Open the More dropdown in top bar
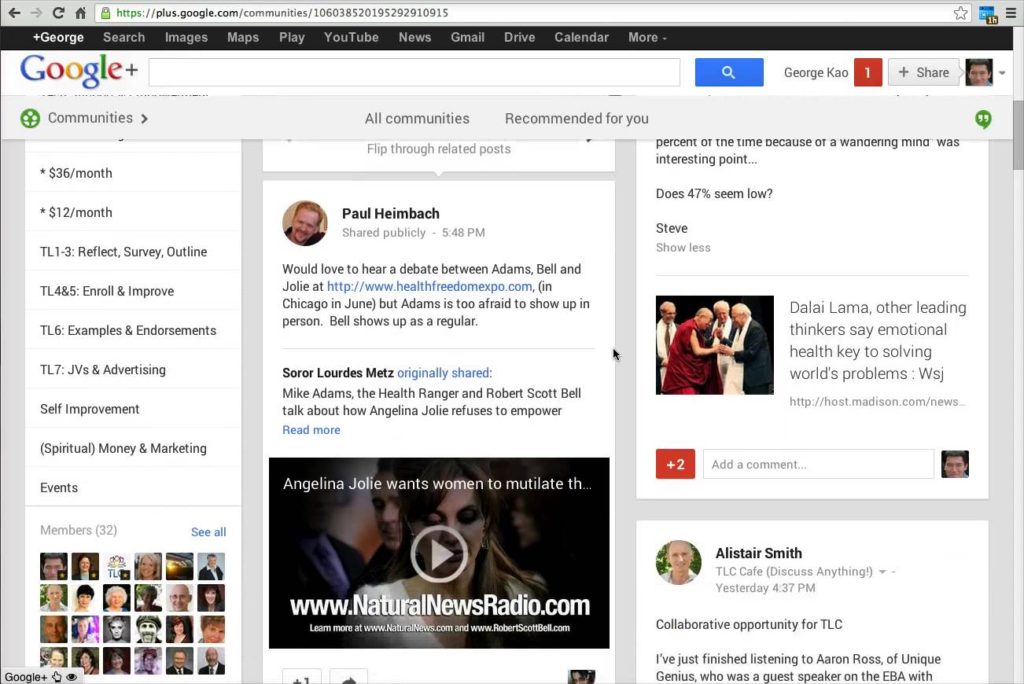The width and height of the screenshot is (1024, 684). 647,37
